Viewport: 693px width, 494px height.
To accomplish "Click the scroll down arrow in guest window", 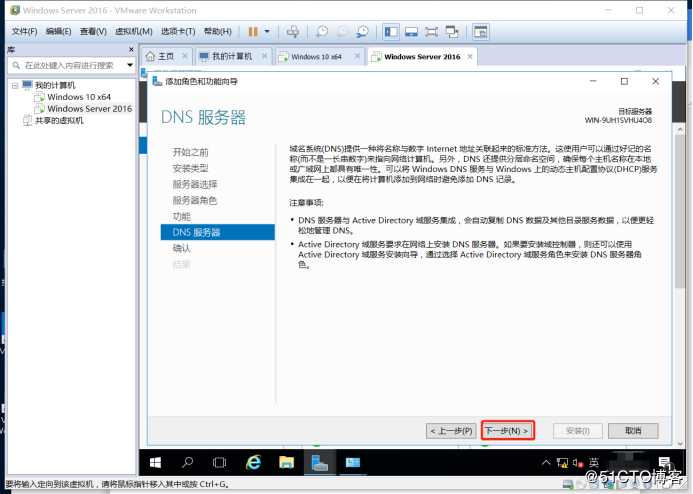I will point(679,444).
